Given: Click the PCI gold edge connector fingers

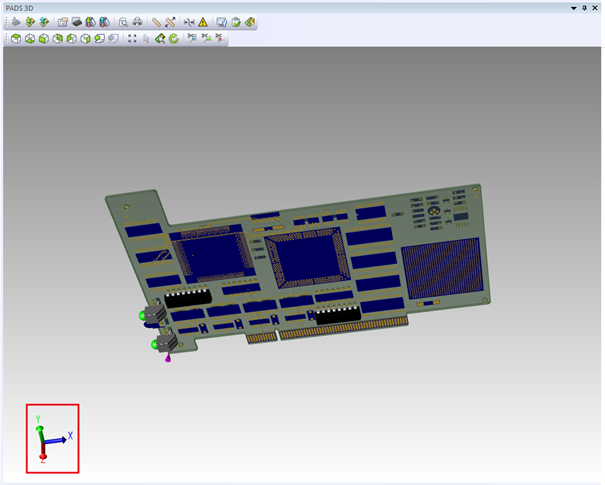Looking at the screenshot, I should pos(327,330).
